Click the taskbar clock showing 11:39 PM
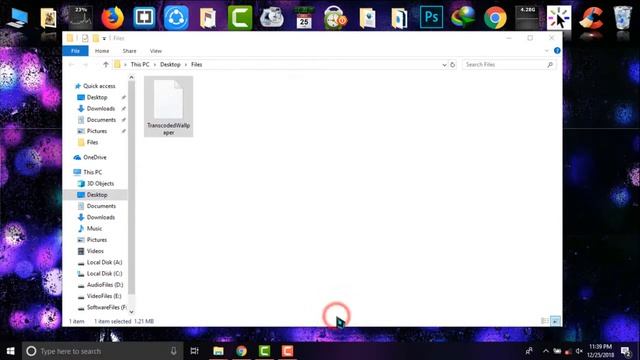The height and width of the screenshot is (360, 640). (600, 351)
